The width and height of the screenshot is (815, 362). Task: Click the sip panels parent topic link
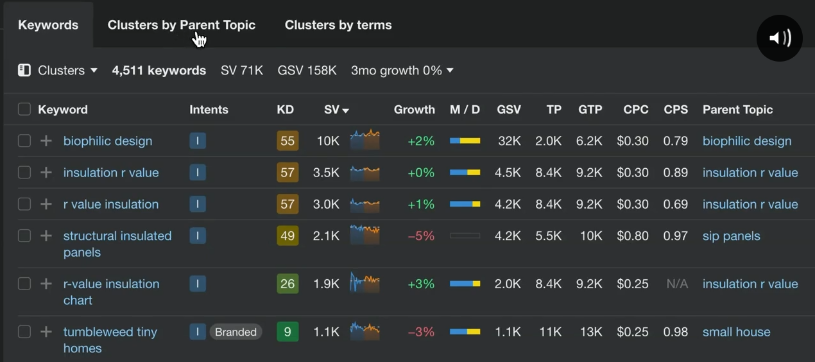pyautogui.click(x=731, y=236)
